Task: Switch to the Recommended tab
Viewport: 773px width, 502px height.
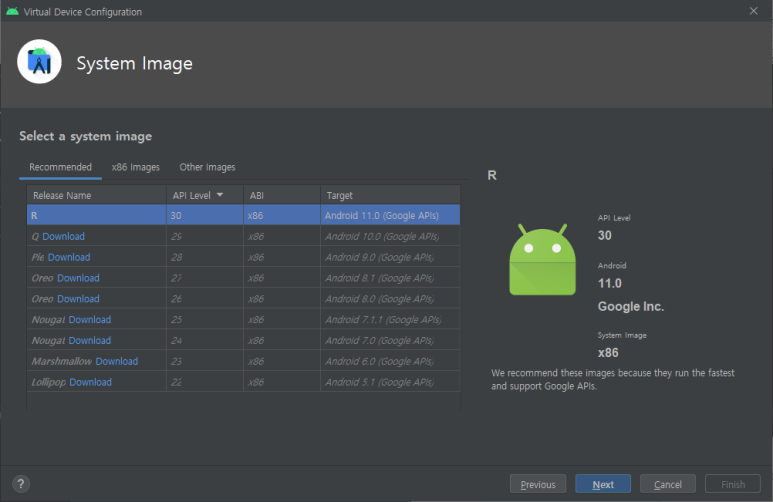Action: 60,167
